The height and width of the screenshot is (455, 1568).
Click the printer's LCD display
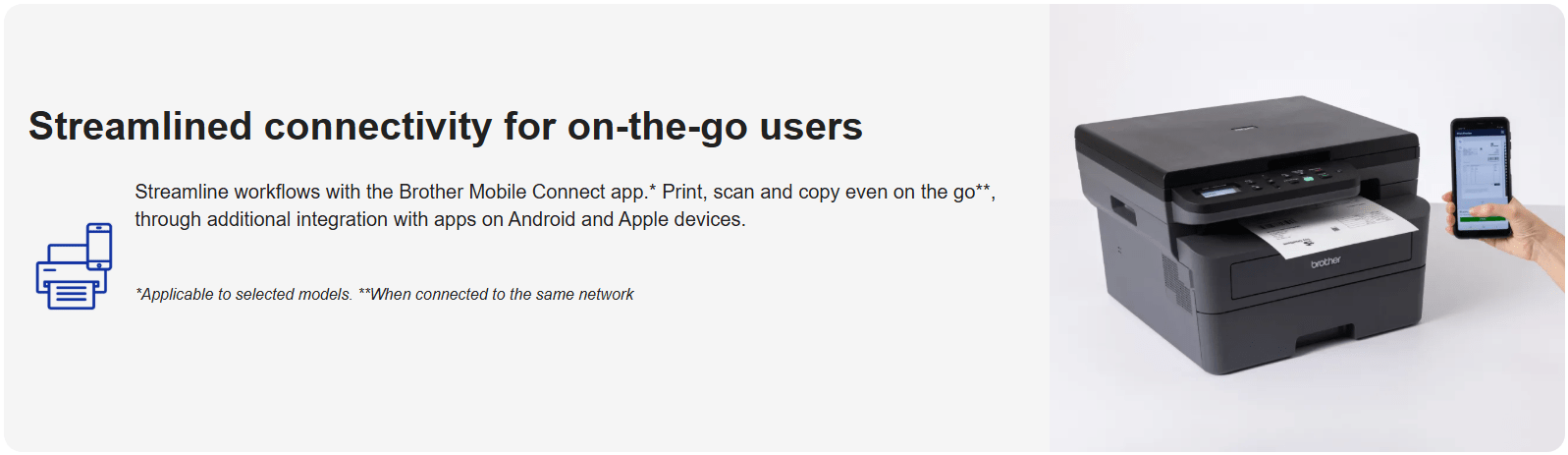[x=1218, y=192]
